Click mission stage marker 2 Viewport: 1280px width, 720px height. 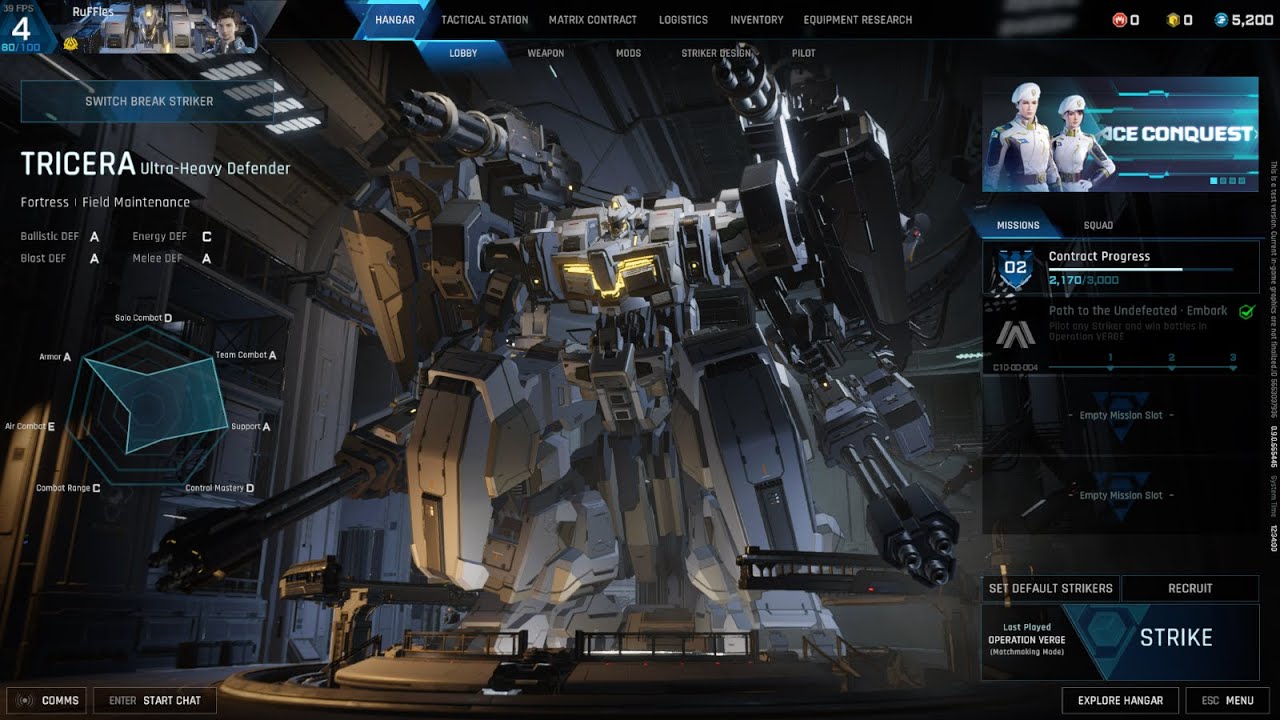(x=1172, y=362)
